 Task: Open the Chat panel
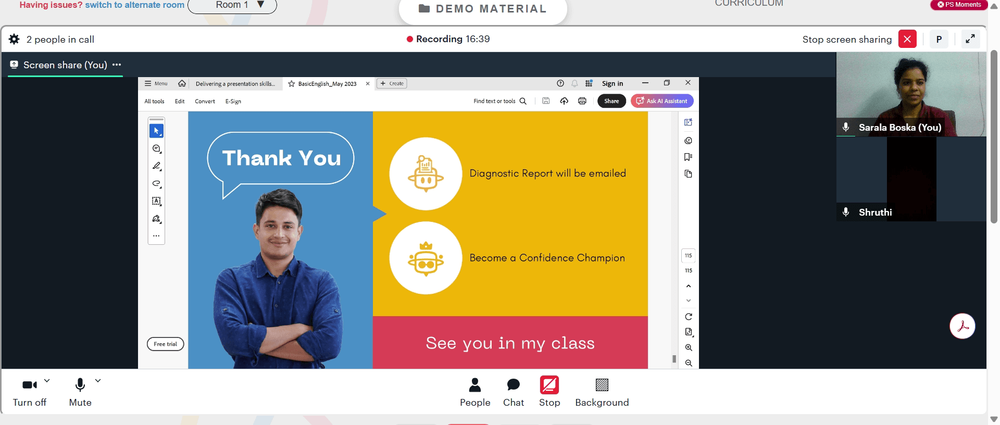(513, 392)
